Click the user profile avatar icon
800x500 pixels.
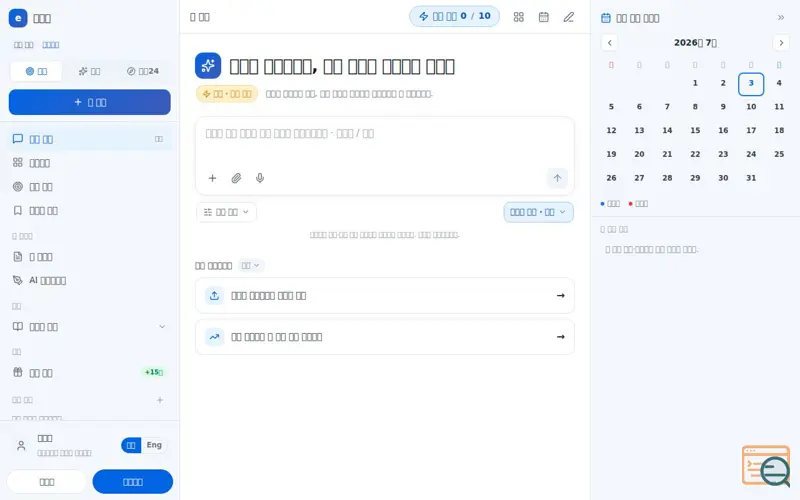[x=21, y=445]
